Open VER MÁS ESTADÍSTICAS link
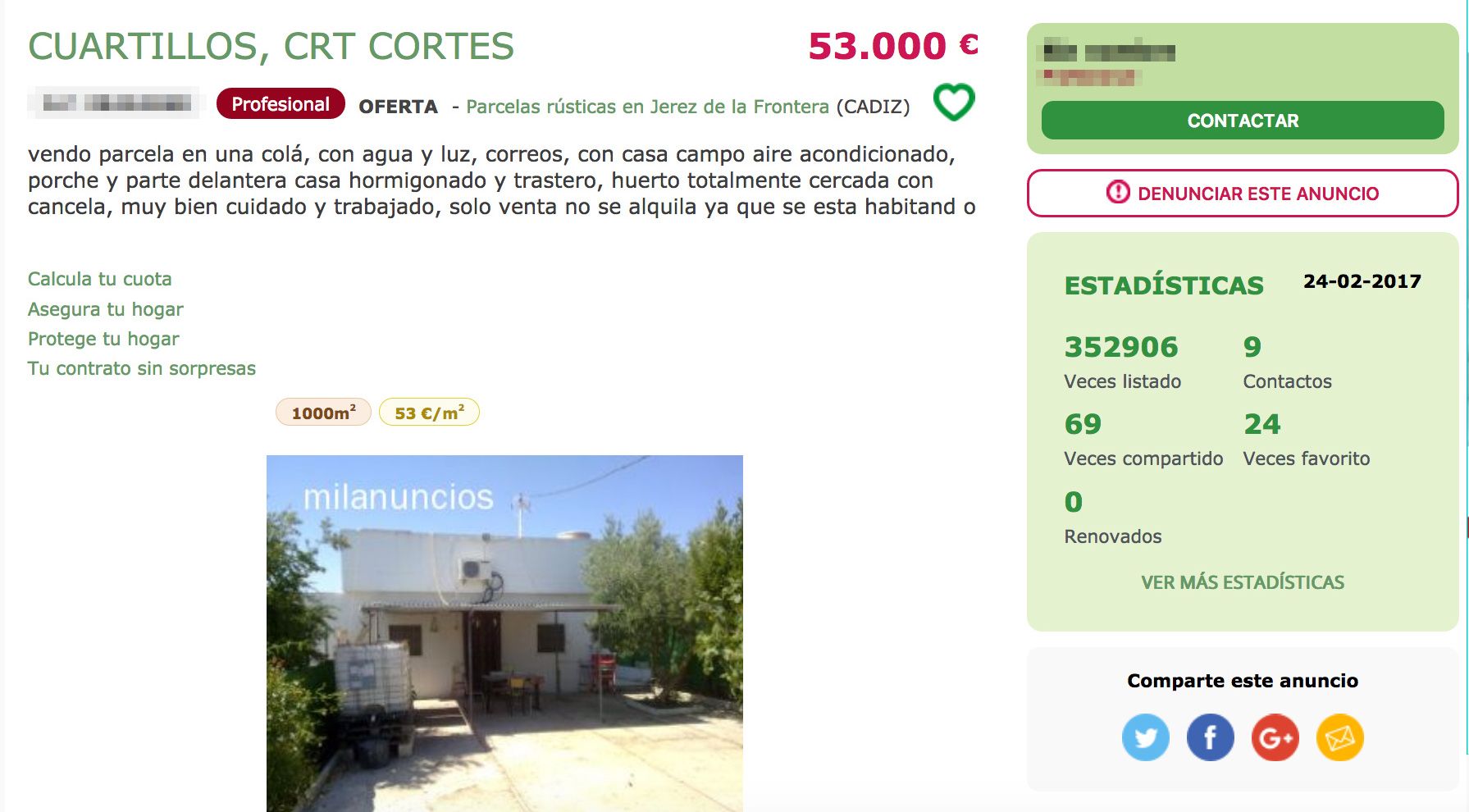 (x=1243, y=582)
